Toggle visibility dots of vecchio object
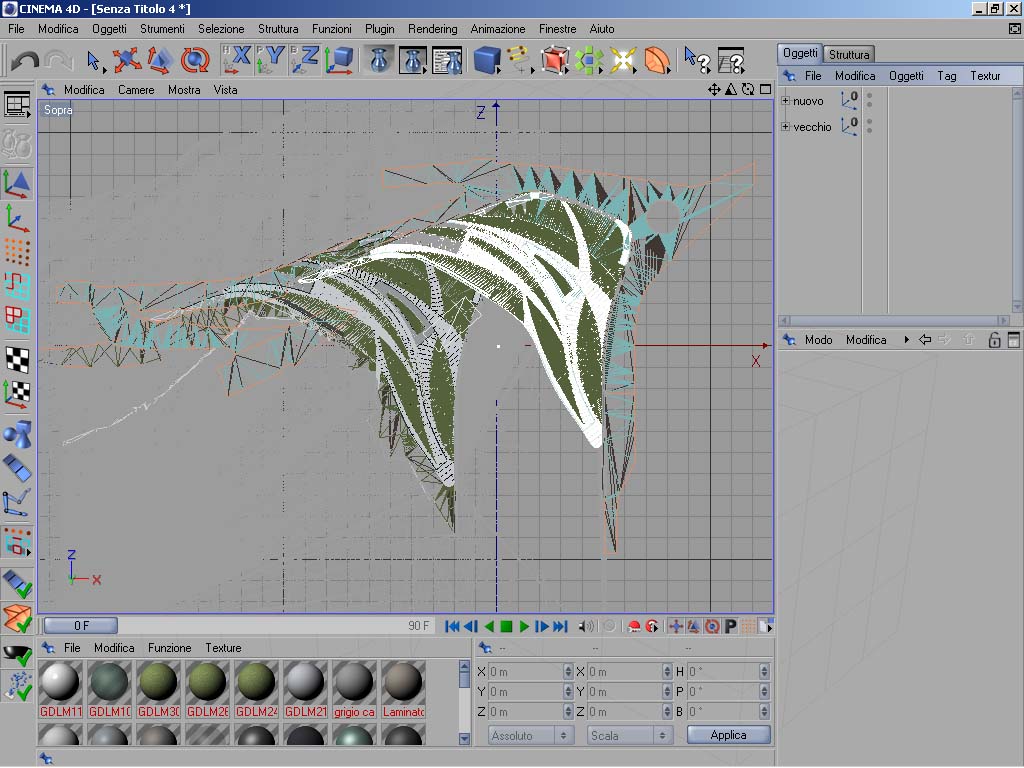Viewport: 1024px width, 768px height. click(x=869, y=126)
